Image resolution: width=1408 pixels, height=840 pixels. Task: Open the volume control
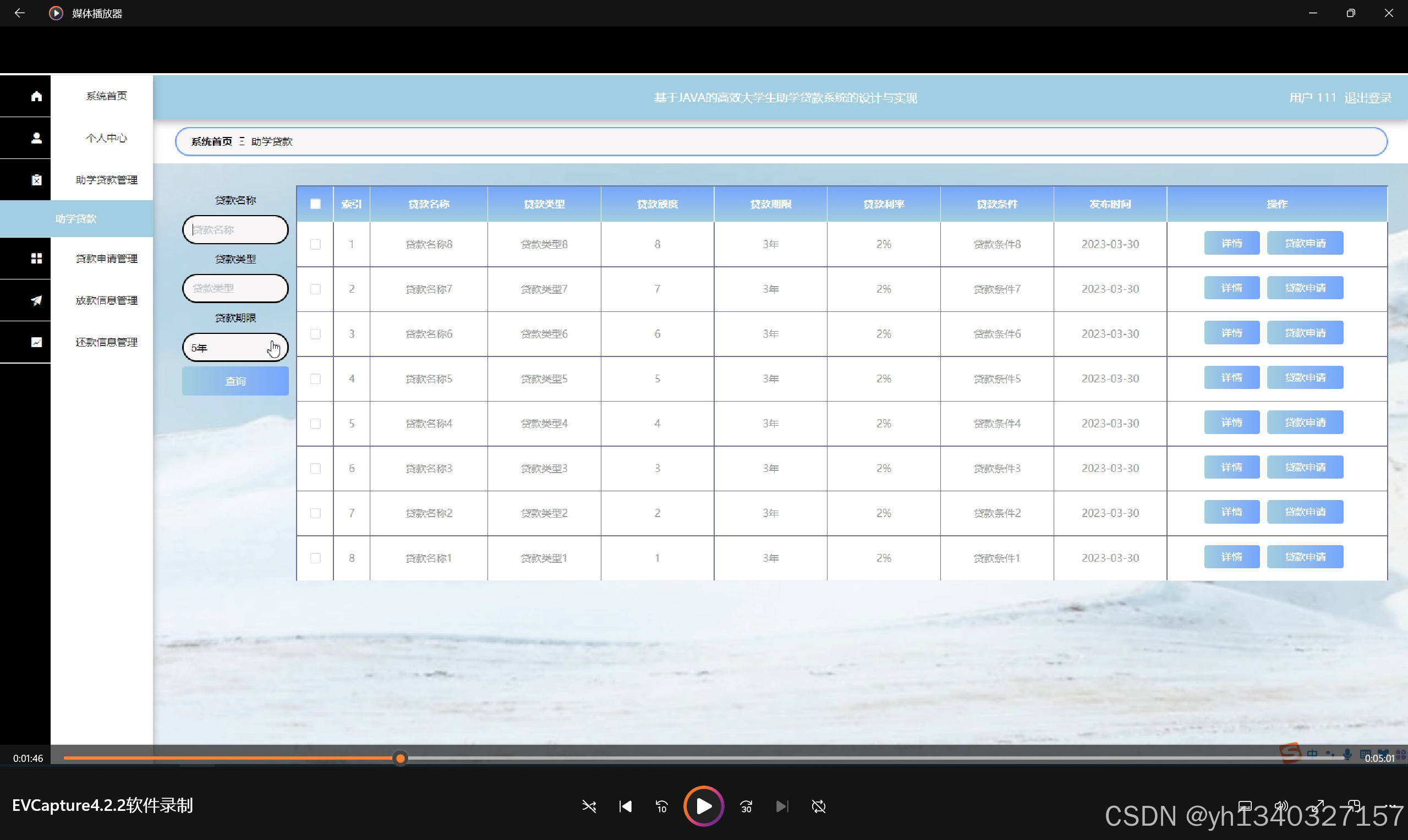click(1280, 806)
